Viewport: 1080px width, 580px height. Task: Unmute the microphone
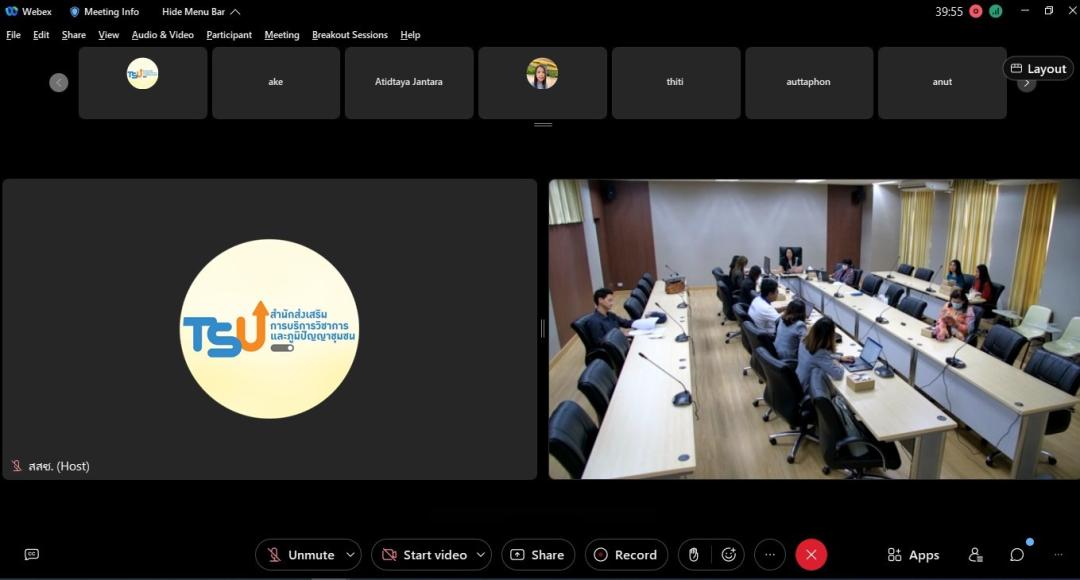click(x=300, y=555)
